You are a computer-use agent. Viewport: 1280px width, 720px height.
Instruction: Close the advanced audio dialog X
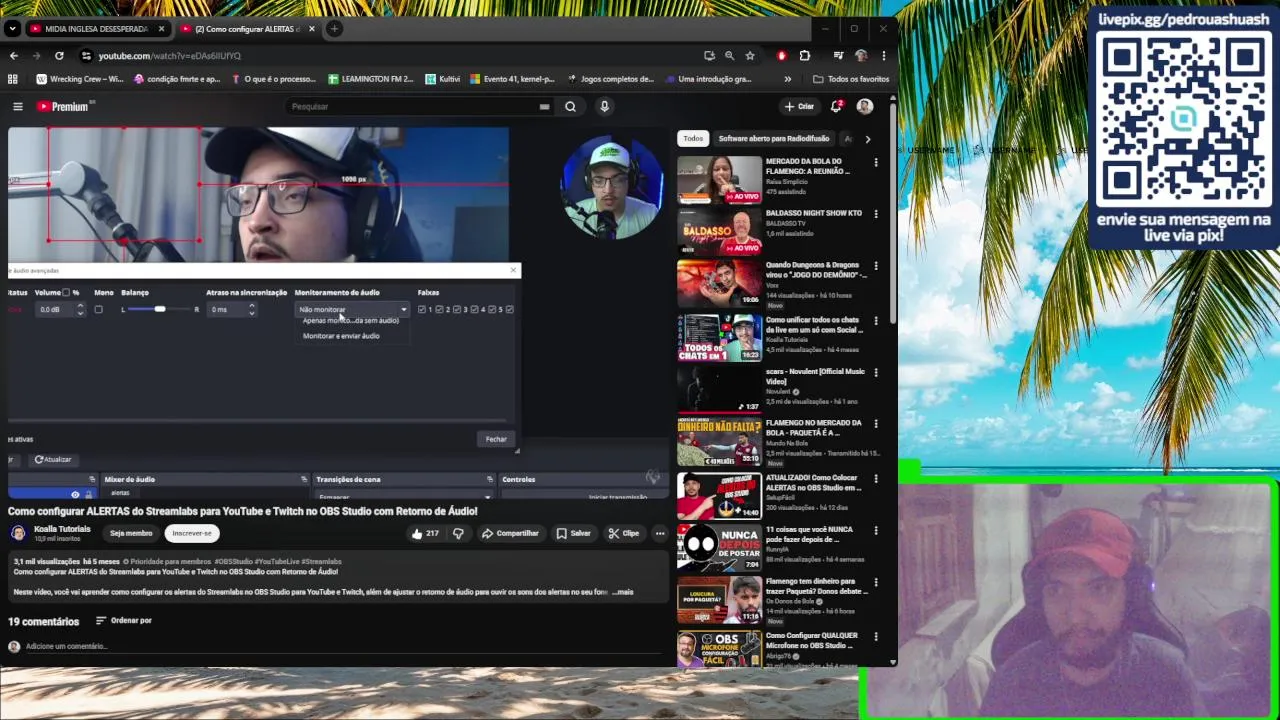(514, 270)
